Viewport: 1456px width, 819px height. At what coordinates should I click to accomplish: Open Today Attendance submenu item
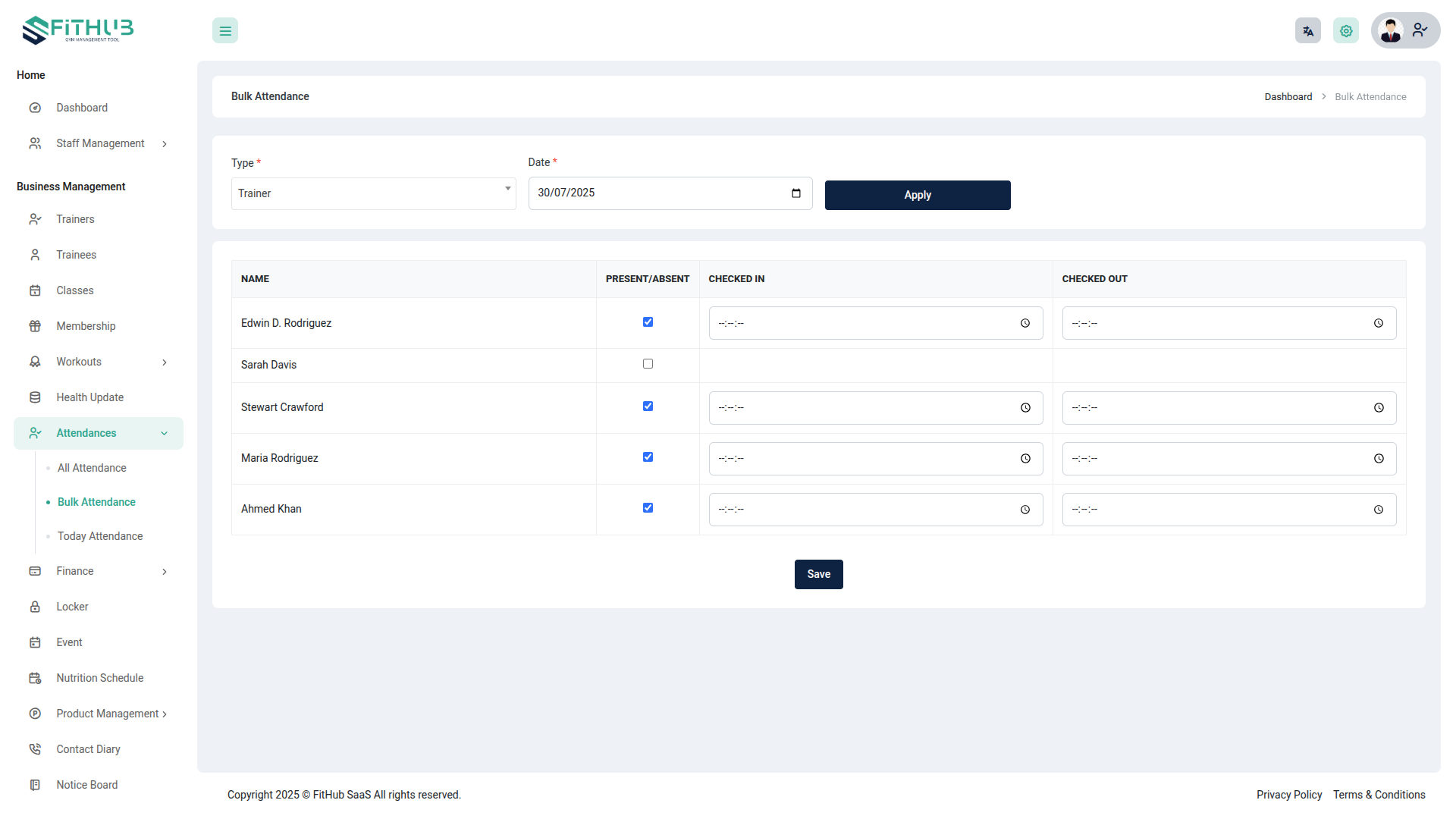pyautogui.click(x=100, y=536)
